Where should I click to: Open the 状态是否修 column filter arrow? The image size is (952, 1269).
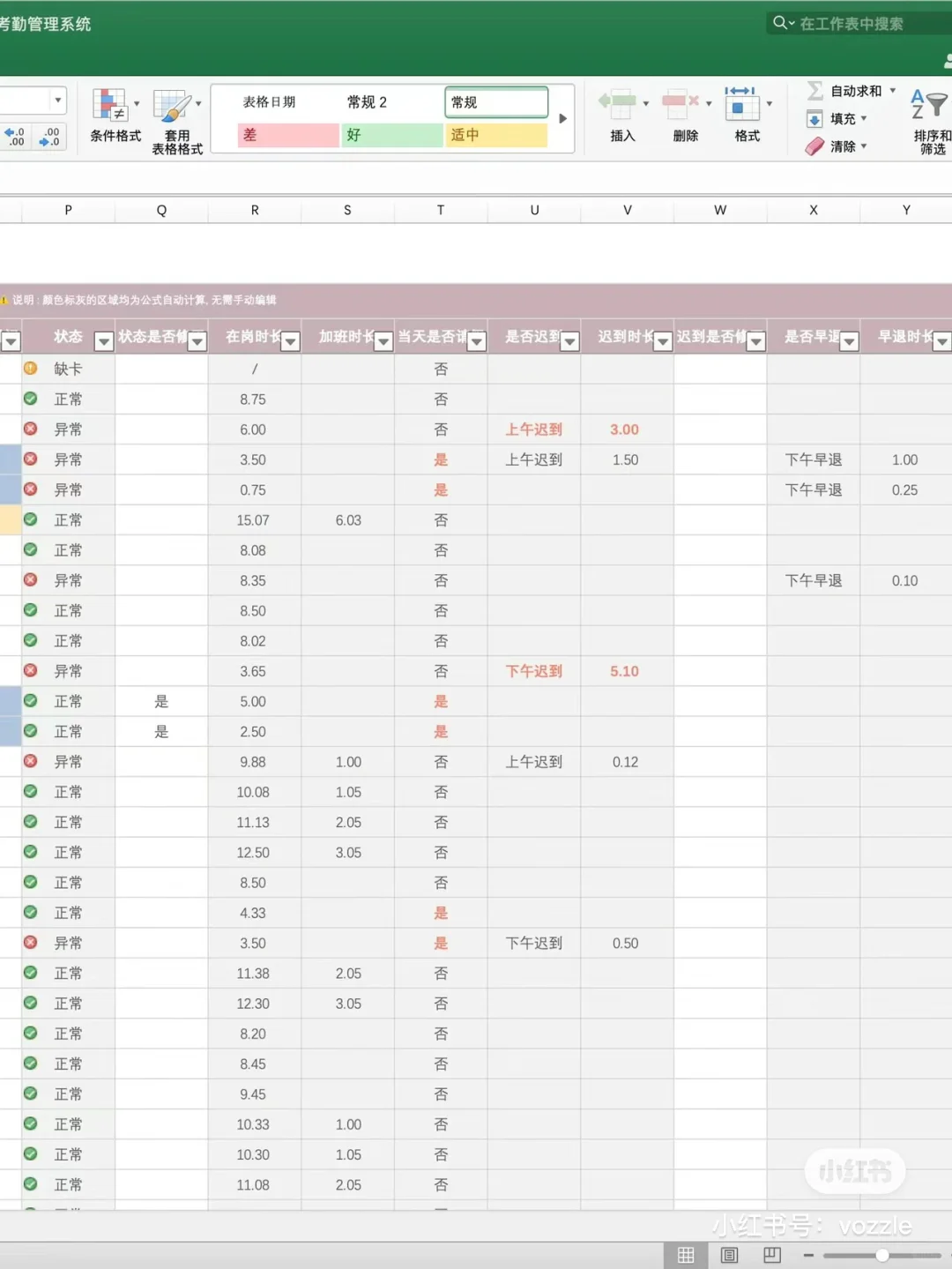pyautogui.click(x=197, y=341)
